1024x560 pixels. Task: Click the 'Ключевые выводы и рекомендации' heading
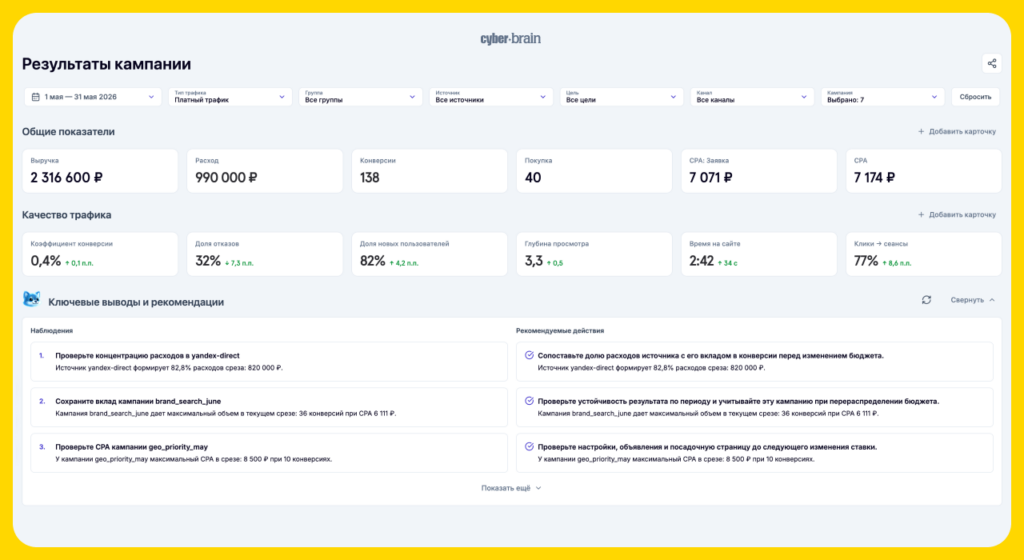tap(136, 302)
